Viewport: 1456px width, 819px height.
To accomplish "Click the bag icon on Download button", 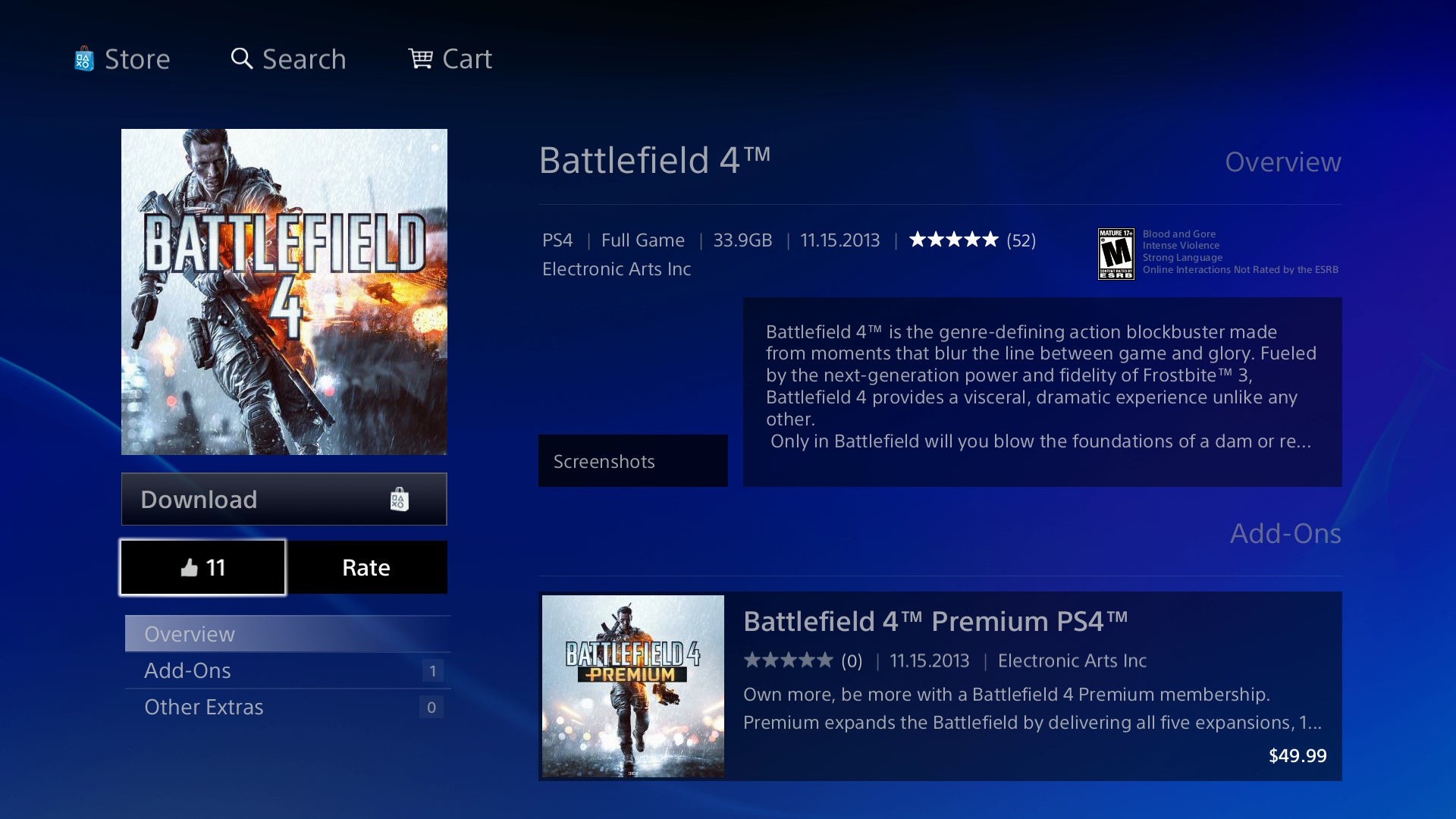I will [399, 499].
